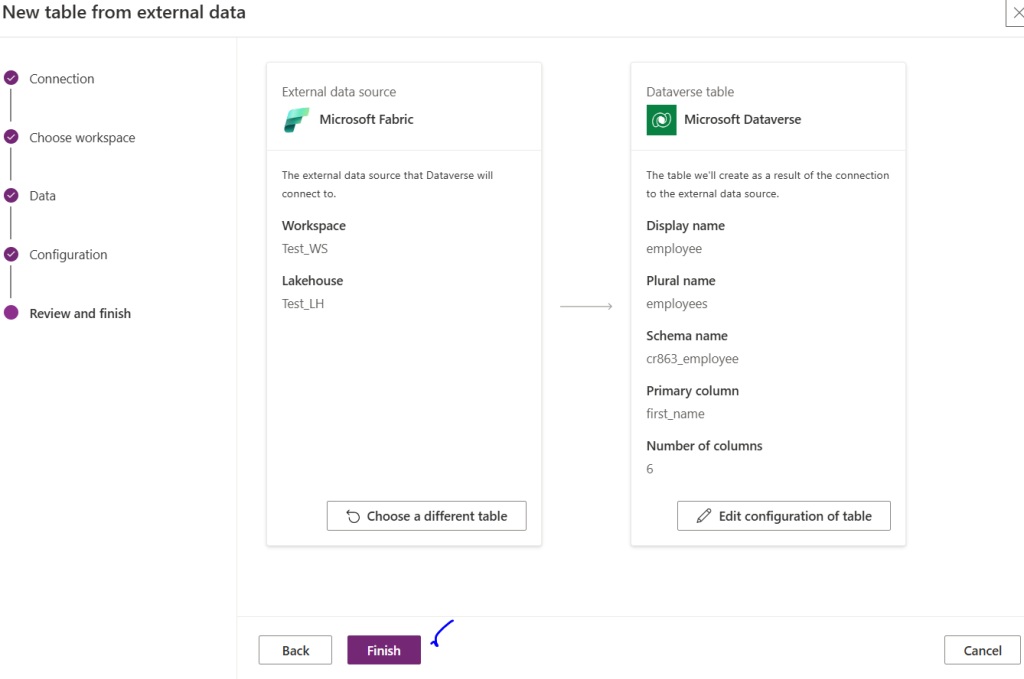Click the Back button
This screenshot has height=679, width=1024.
[295, 650]
